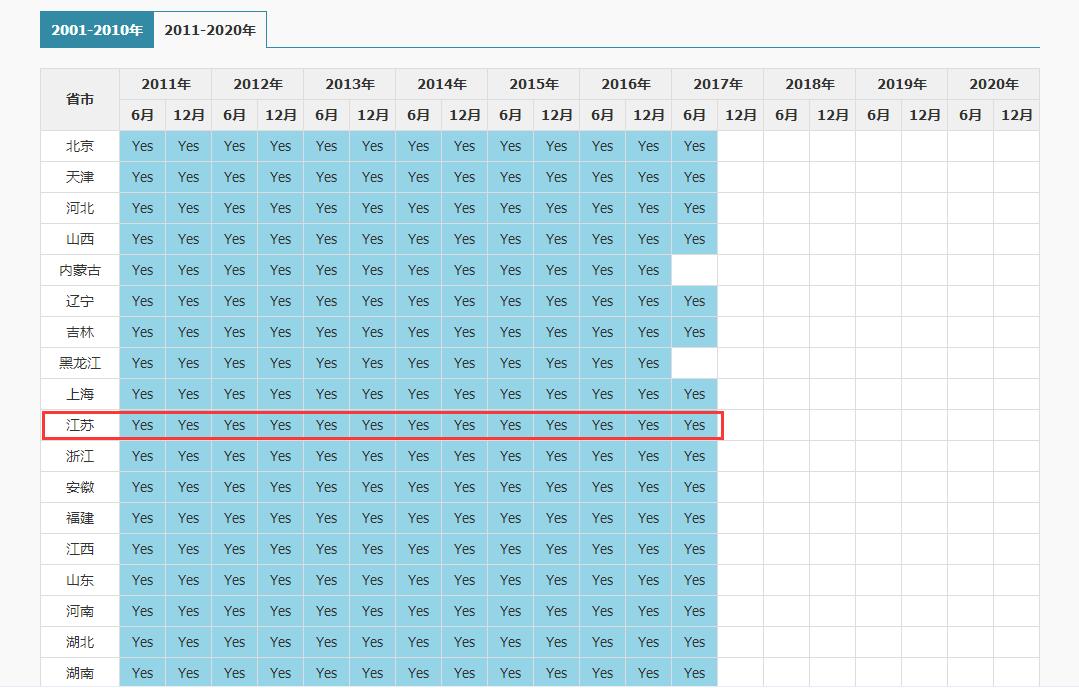This screenshot has width=1079, height=688.
Task: Click the 2011年 year header
Action: coord(166,84)
